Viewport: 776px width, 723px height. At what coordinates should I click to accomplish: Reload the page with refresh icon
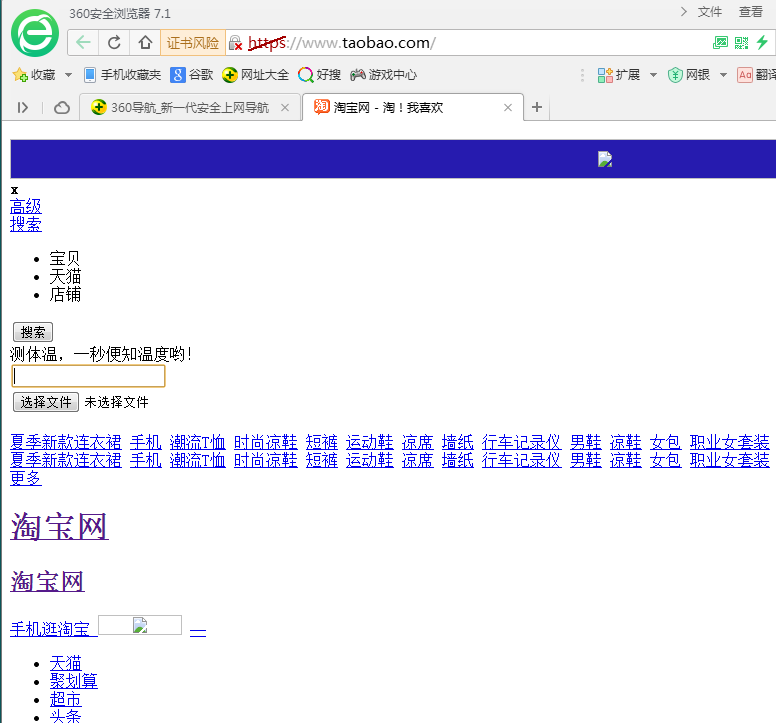pyautogui.click(x=114, y=43)
